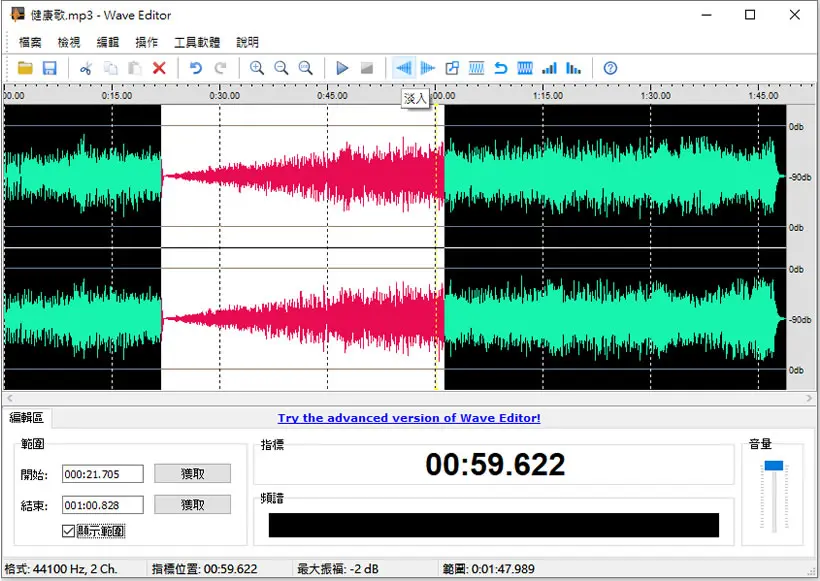Open the help question mark icon

click(610, 68)
